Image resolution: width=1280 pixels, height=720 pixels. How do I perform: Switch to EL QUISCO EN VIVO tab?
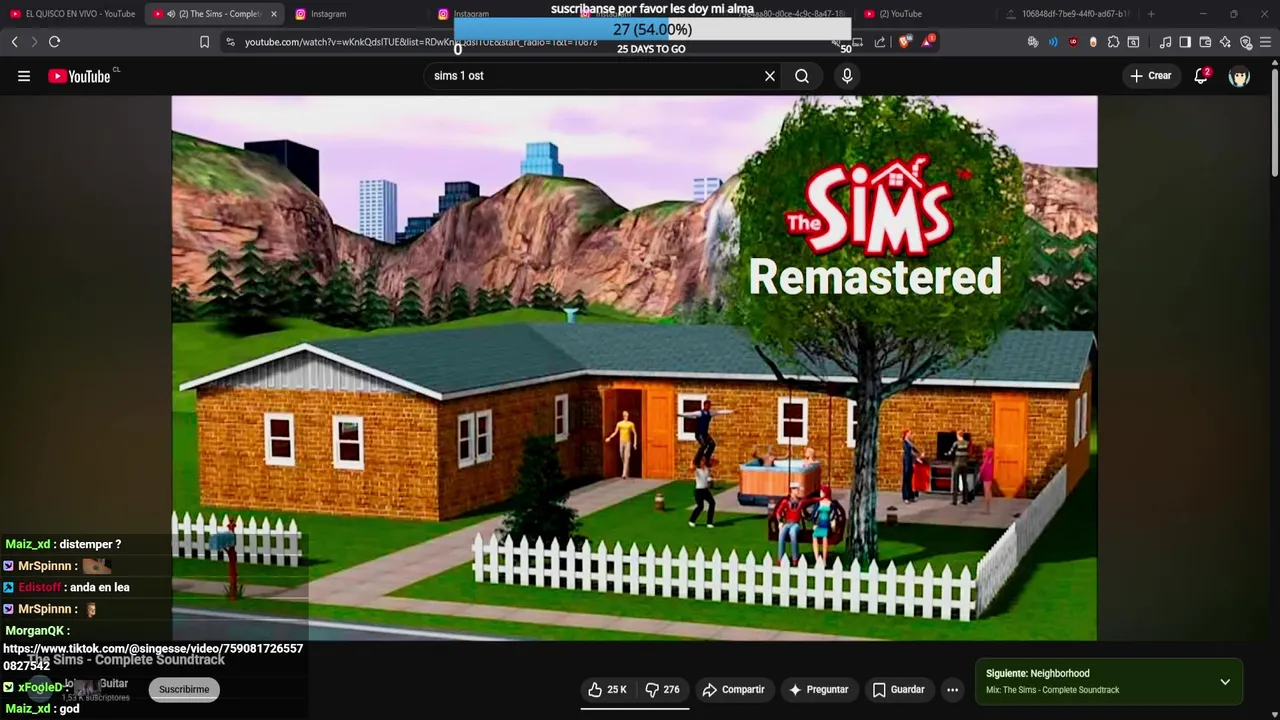coord(72,14)
